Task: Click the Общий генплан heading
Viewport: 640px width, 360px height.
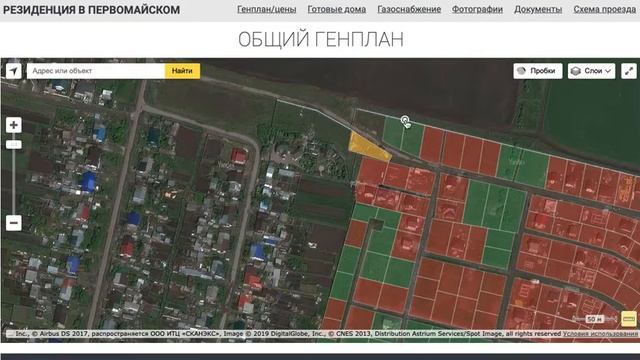Action: 321,40
